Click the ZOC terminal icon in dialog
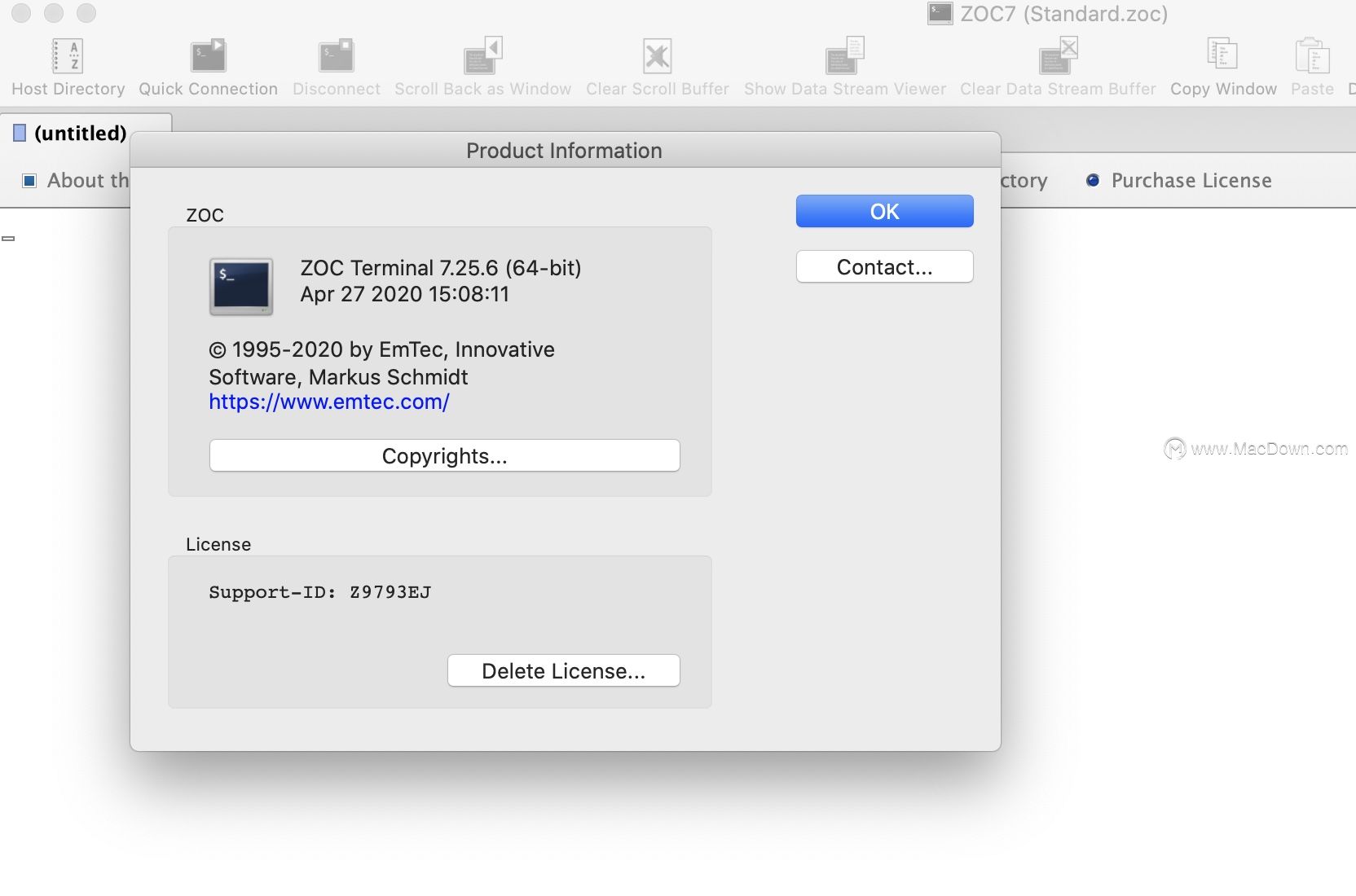Screen dimensions: 1356x896 click(241, 287)
